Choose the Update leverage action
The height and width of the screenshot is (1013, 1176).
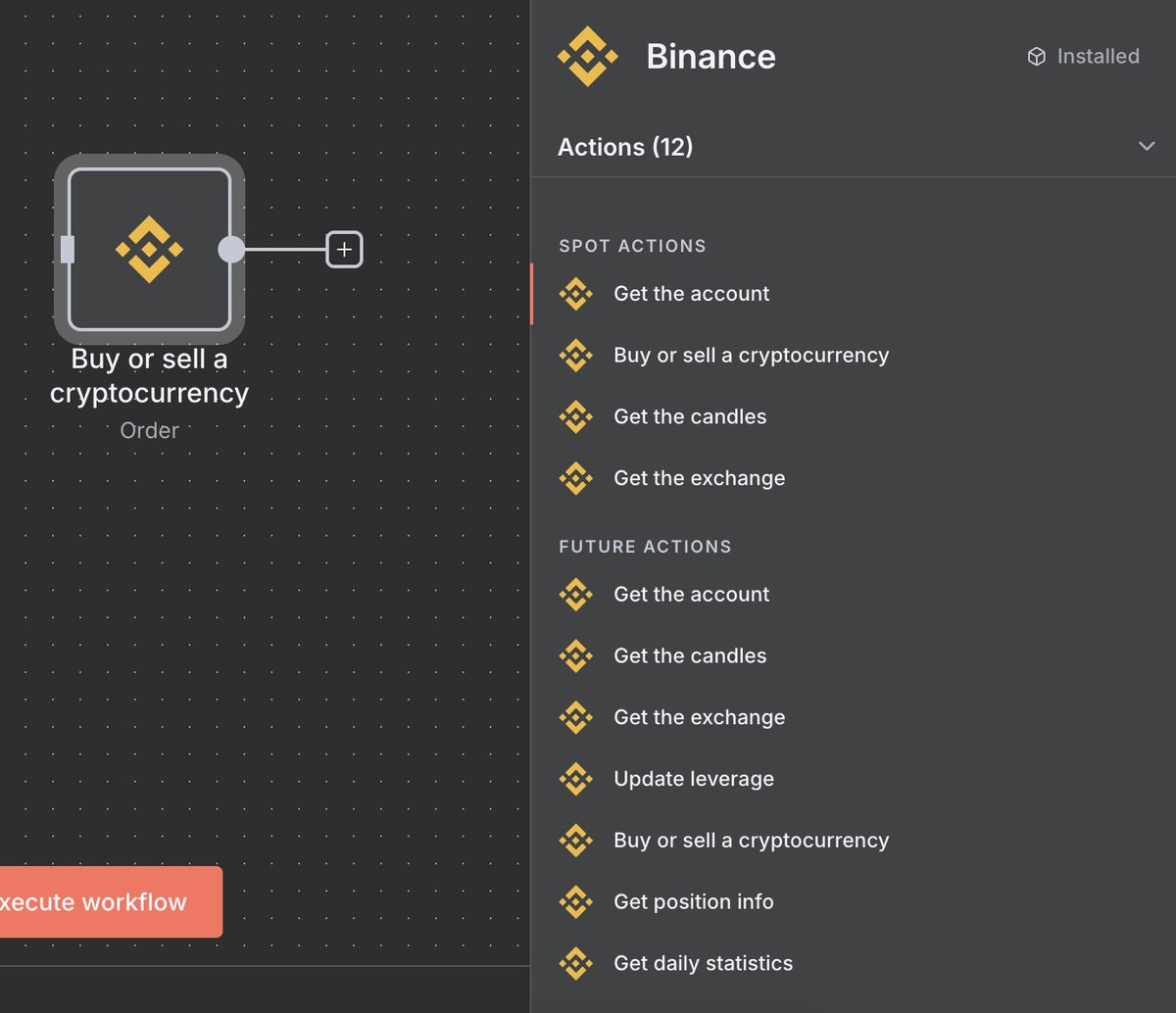[x=854, y=780]
